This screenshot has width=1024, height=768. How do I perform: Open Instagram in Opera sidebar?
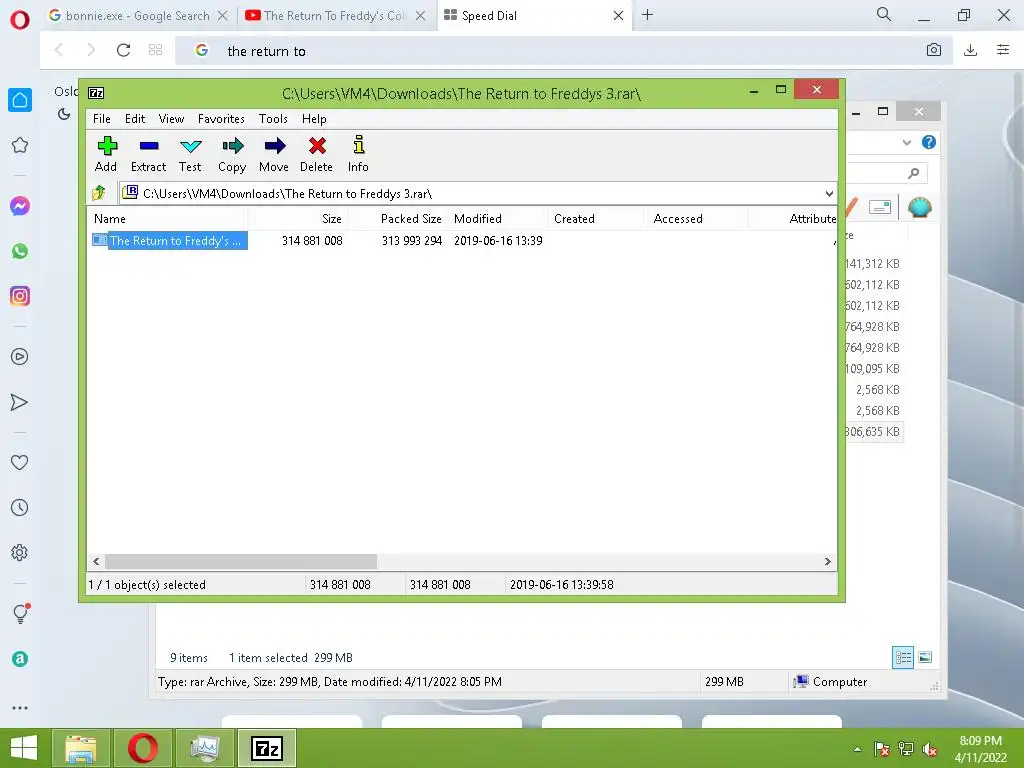tap(20, 296)
